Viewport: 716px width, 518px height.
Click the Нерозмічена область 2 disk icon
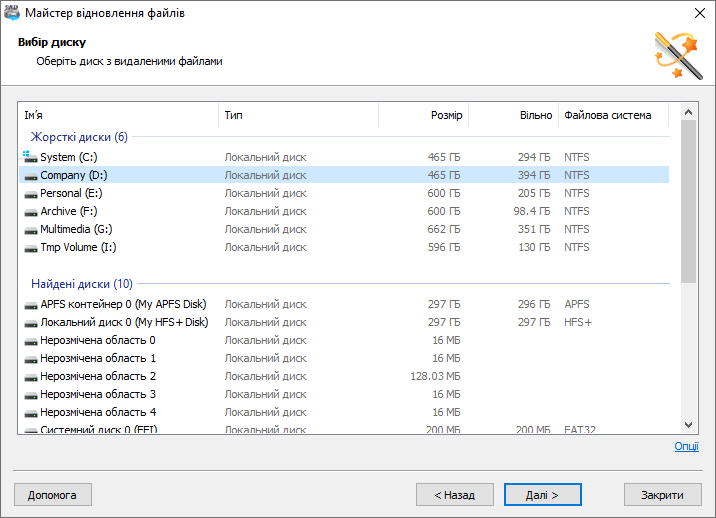(31, 377)
